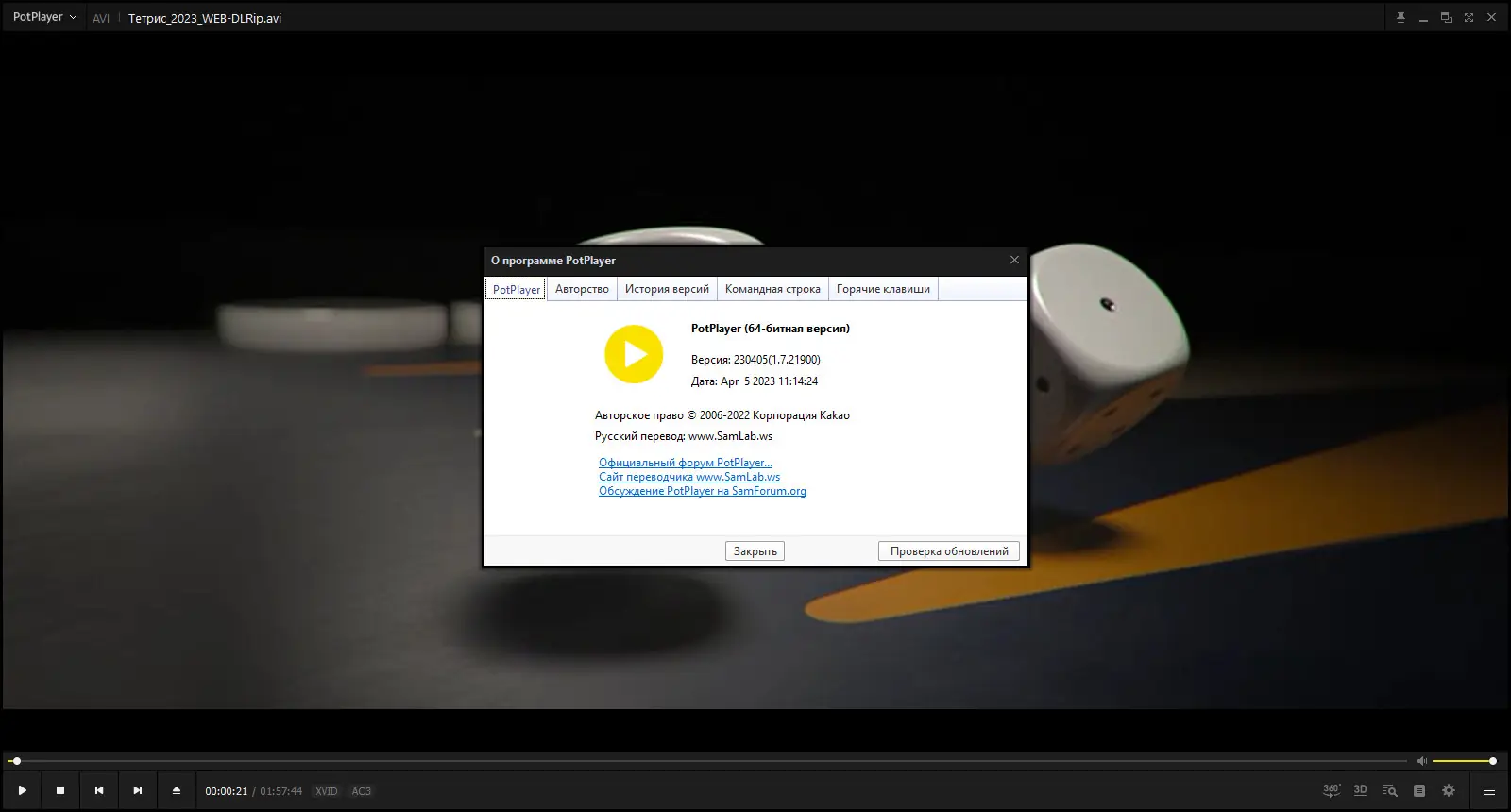Open the settings gear in control bar
This screenshot has height=812, width=1511.
[1449, 790]
